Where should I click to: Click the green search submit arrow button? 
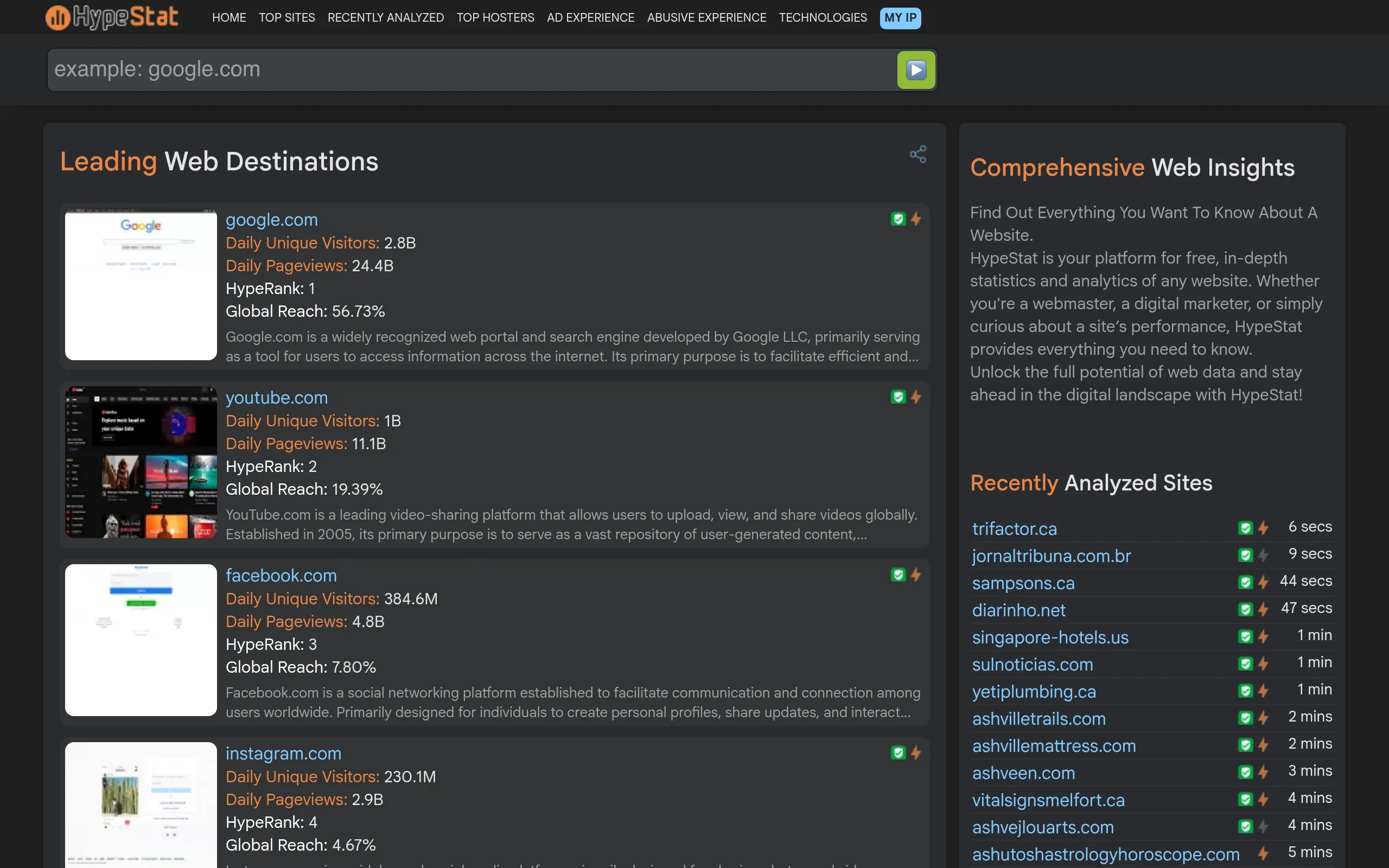click(x=916, y=70)
